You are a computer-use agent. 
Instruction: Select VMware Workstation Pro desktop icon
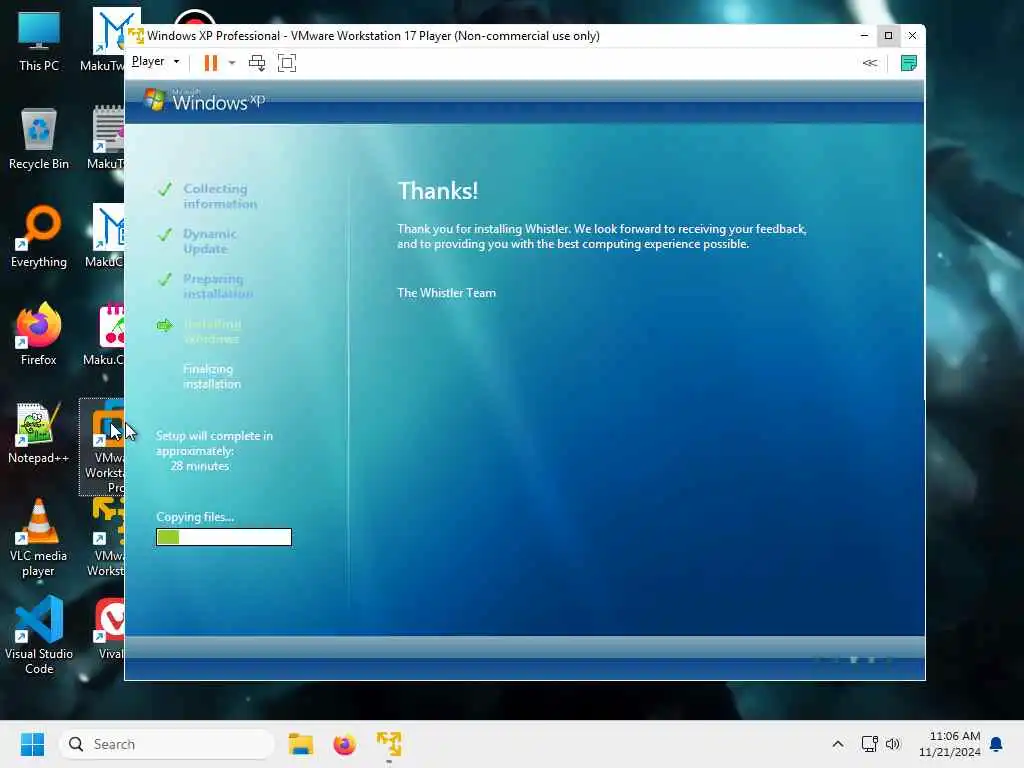(103, 447)
